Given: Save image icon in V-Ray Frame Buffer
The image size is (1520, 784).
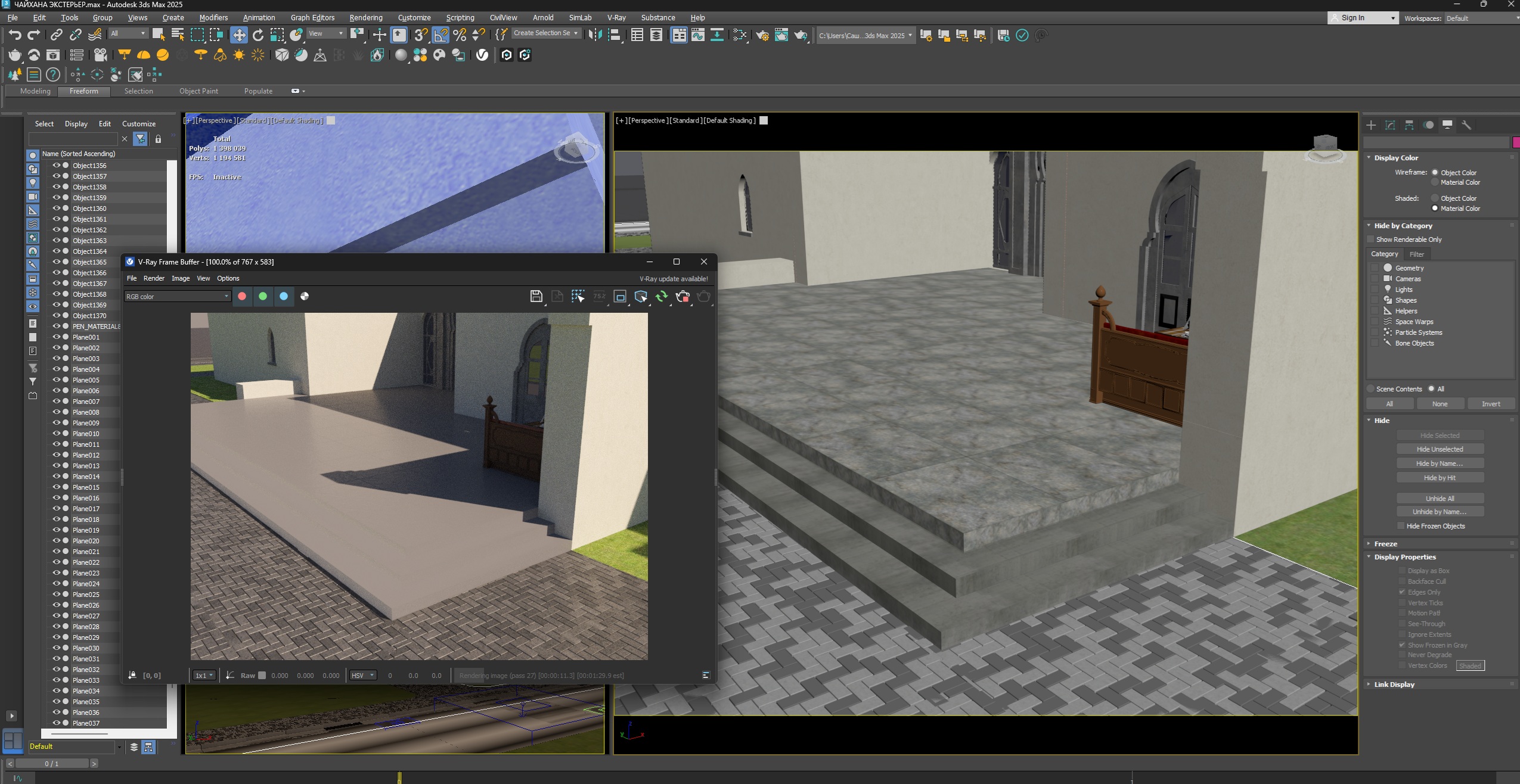Looking at the screenshot, I should coord(536,296).
